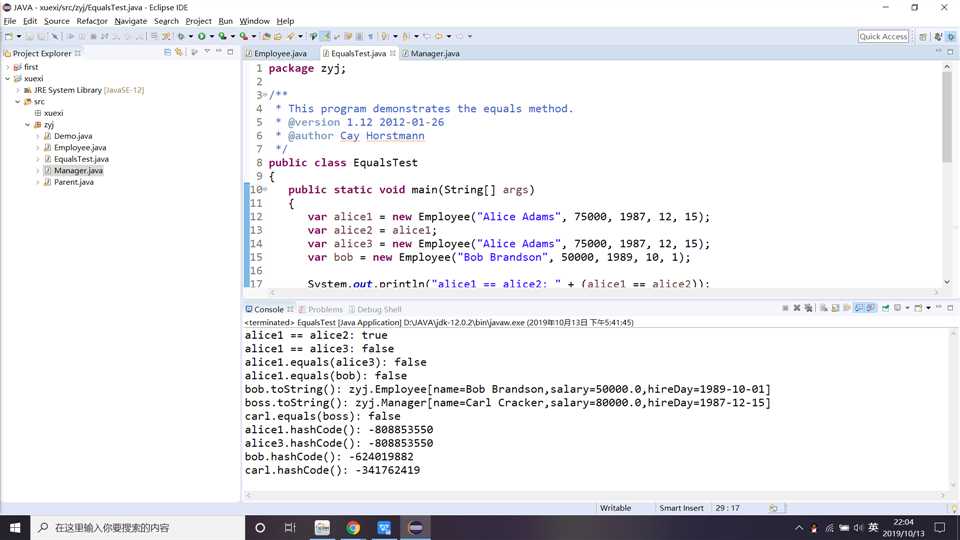This screenshot has width=960, height=540.
Task: Fold the main method at line 10
Action: (265, 190)
